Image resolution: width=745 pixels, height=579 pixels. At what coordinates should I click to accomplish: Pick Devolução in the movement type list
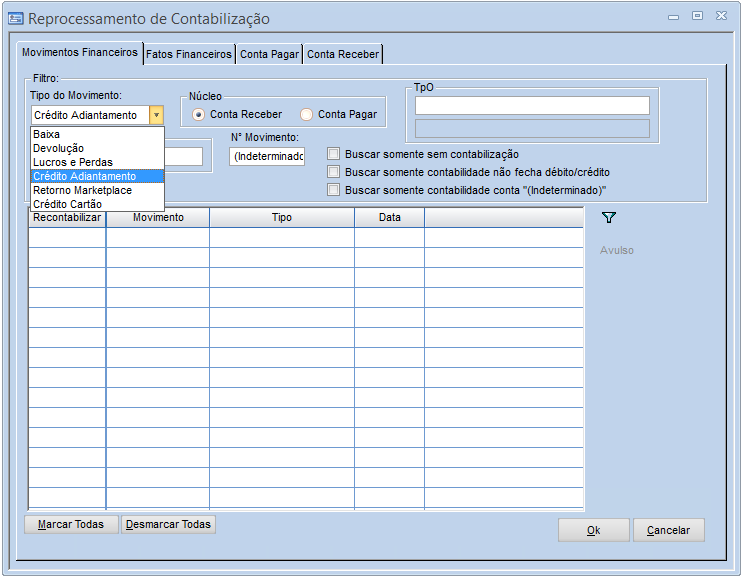58,148
